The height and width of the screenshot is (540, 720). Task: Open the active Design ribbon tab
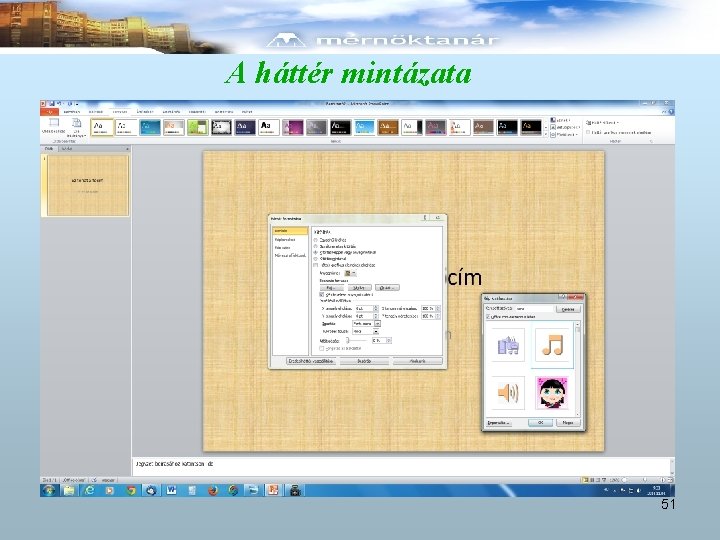click(x=120, y=112)
